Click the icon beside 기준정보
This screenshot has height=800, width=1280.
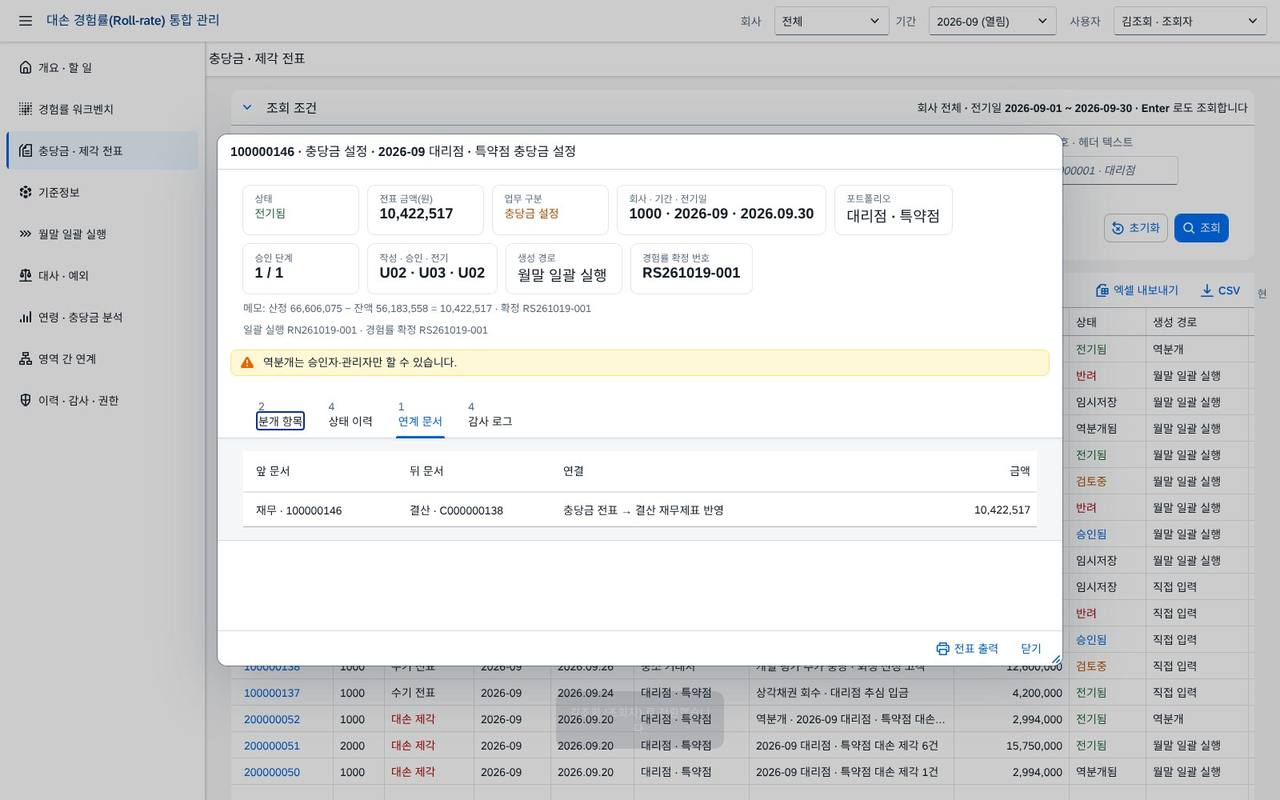(25, 192)
